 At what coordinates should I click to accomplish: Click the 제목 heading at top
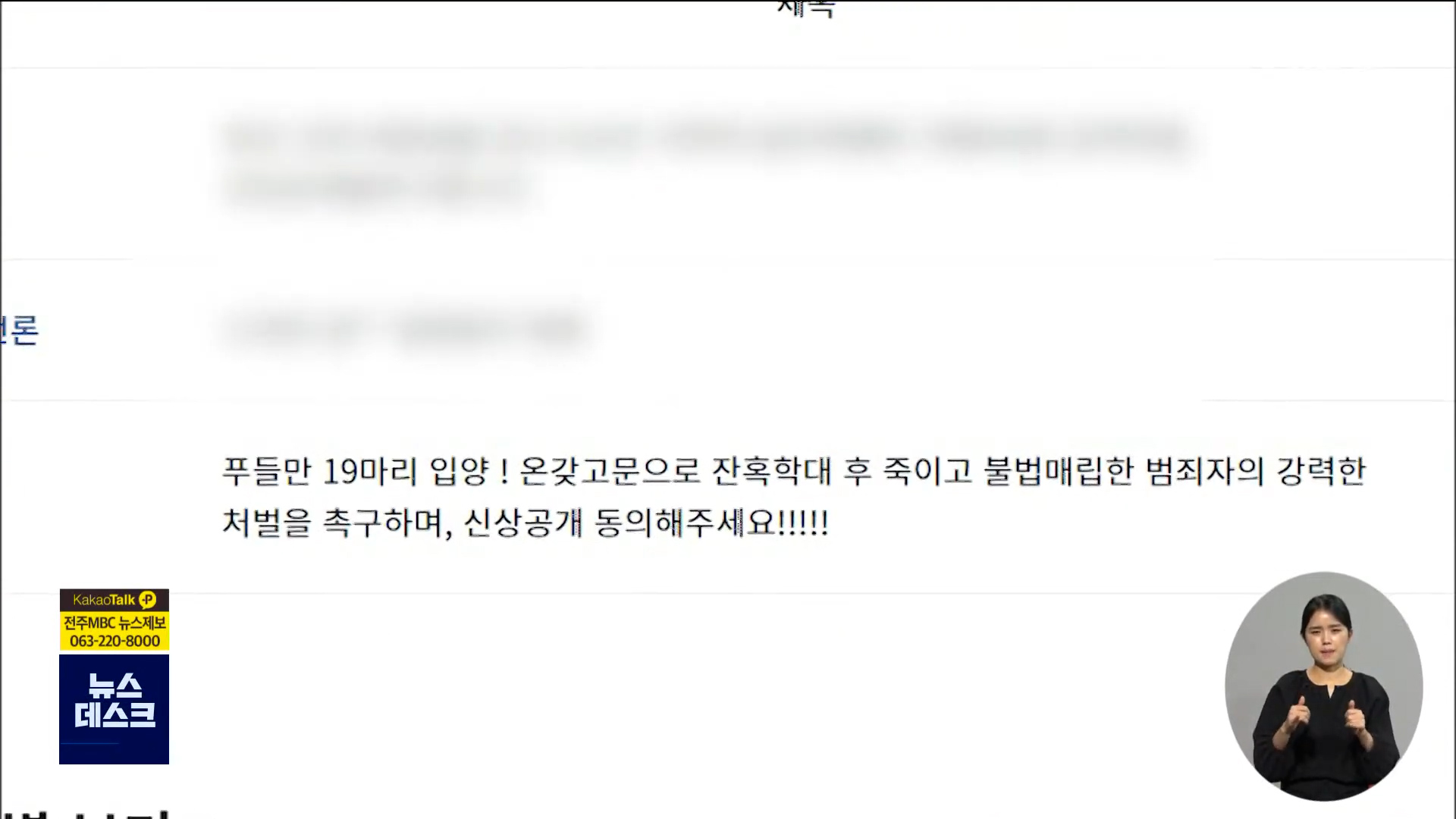pos(805,8)
